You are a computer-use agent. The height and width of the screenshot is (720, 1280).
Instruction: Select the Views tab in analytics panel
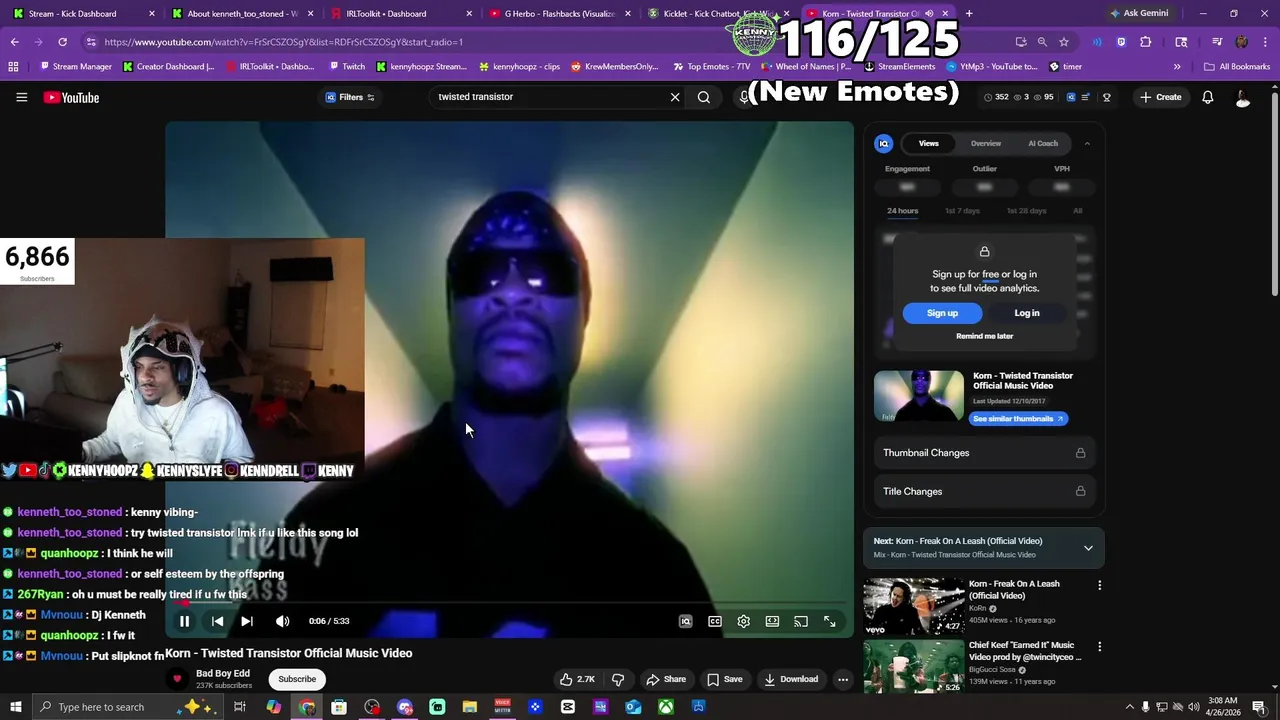point(929,143)
